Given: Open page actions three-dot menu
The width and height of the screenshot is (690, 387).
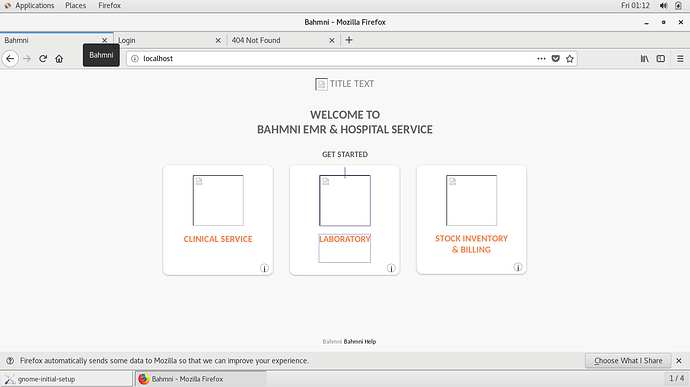Looking at the screenshot, I should point(541,59).
